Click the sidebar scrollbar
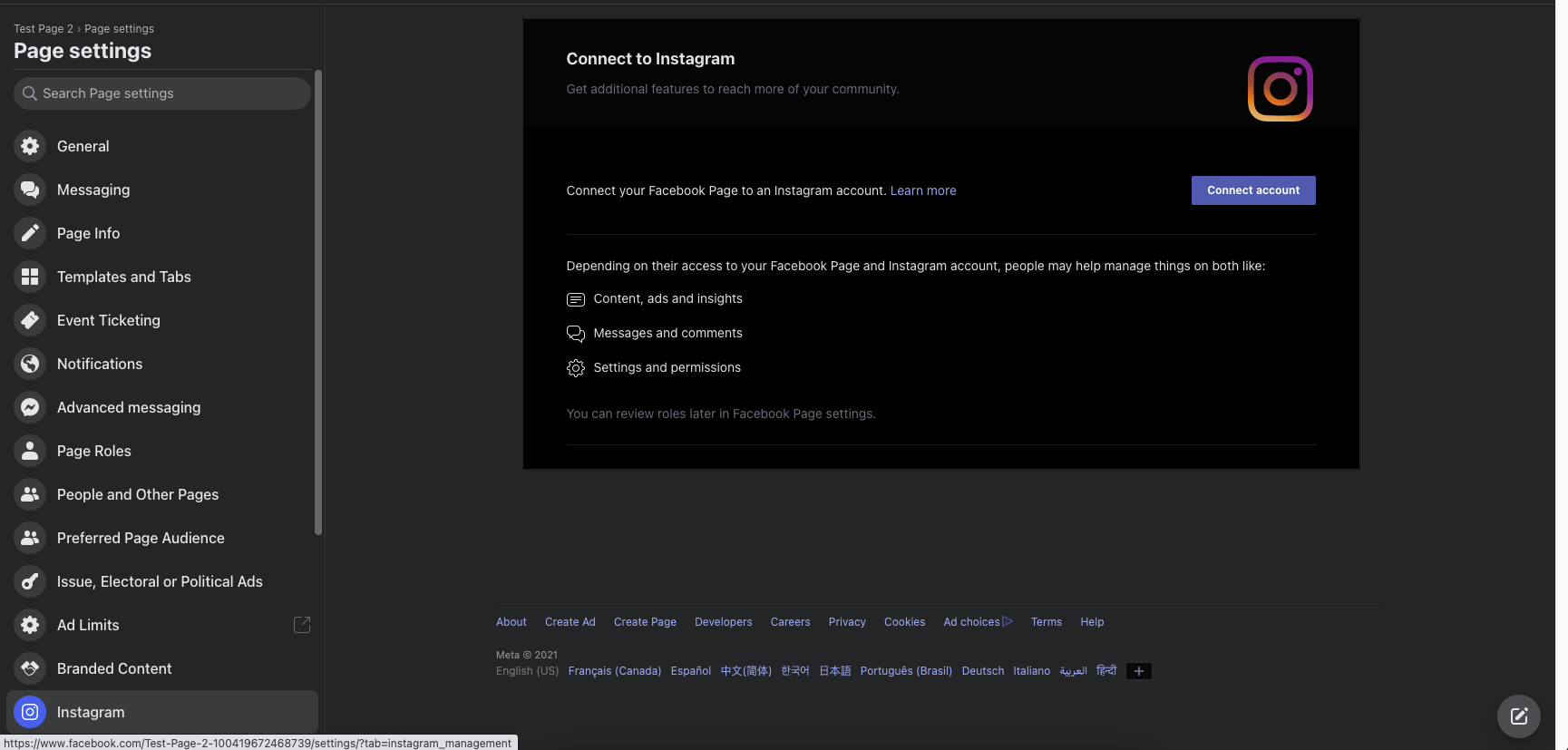The height and width of the screenshot is (750, 1568). (318, 303)
